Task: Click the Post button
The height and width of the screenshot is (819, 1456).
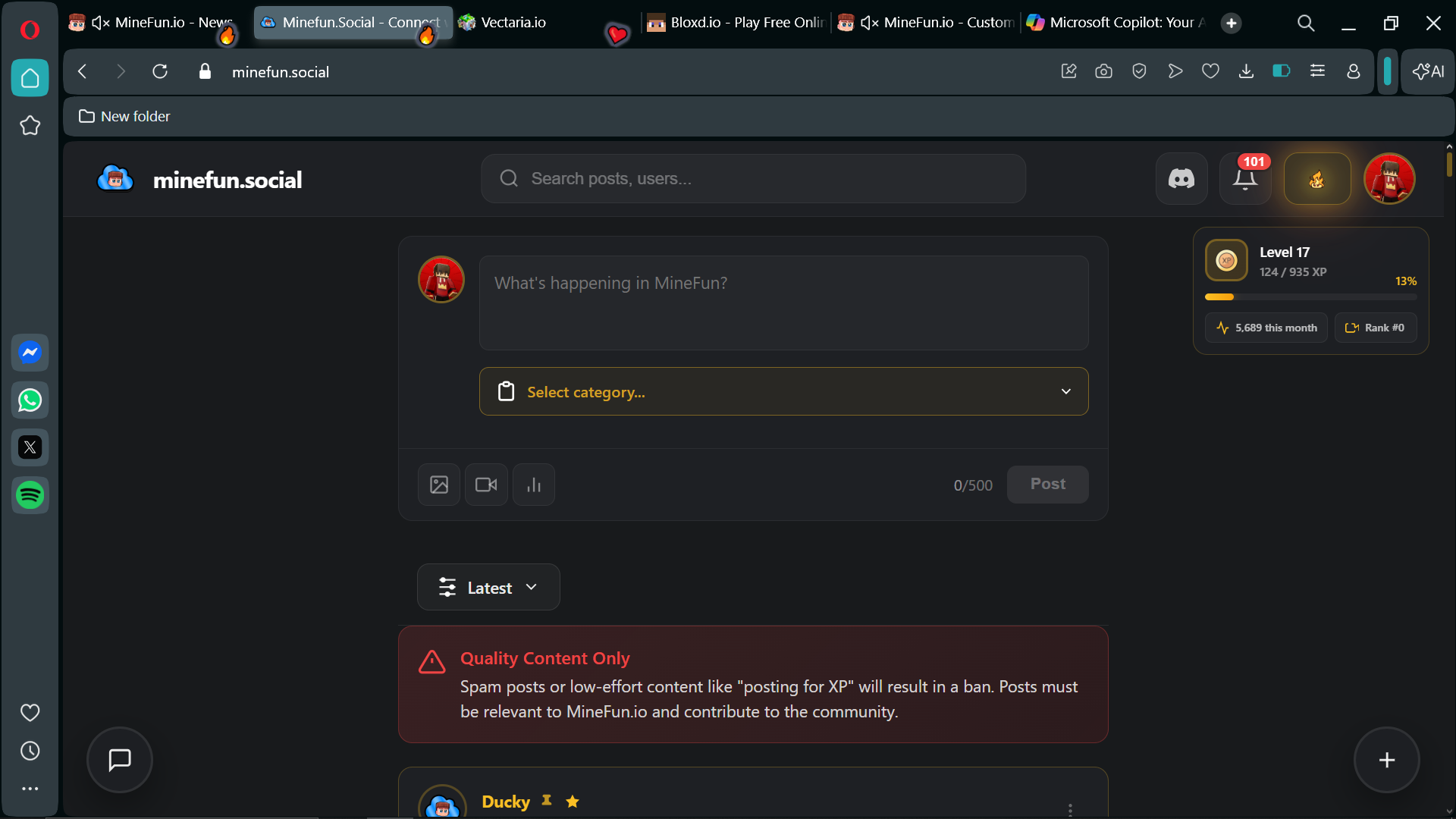Action: pos(1047,485)
